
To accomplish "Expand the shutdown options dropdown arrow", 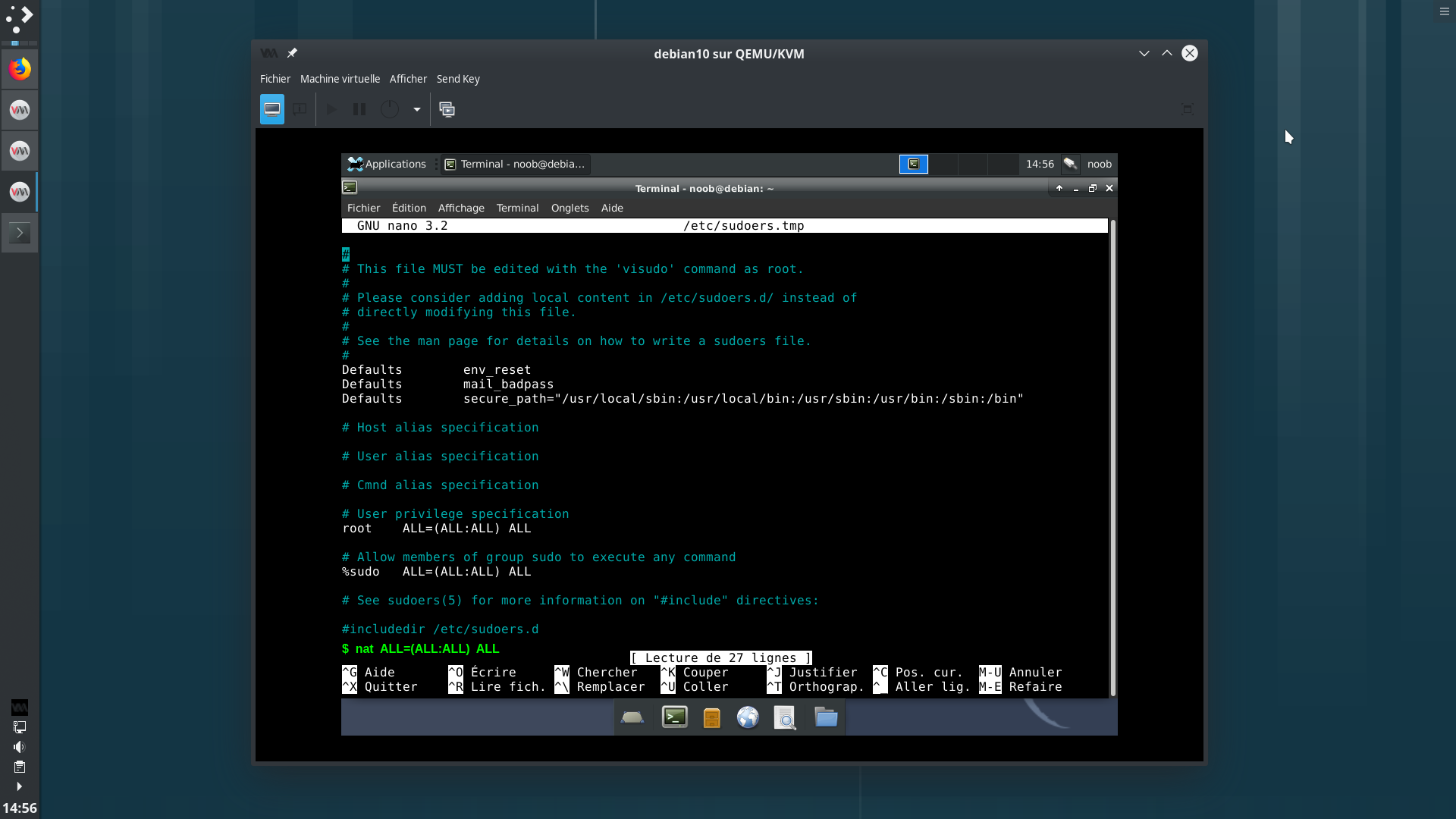I will pyautogui.click(x=416, y=109).
